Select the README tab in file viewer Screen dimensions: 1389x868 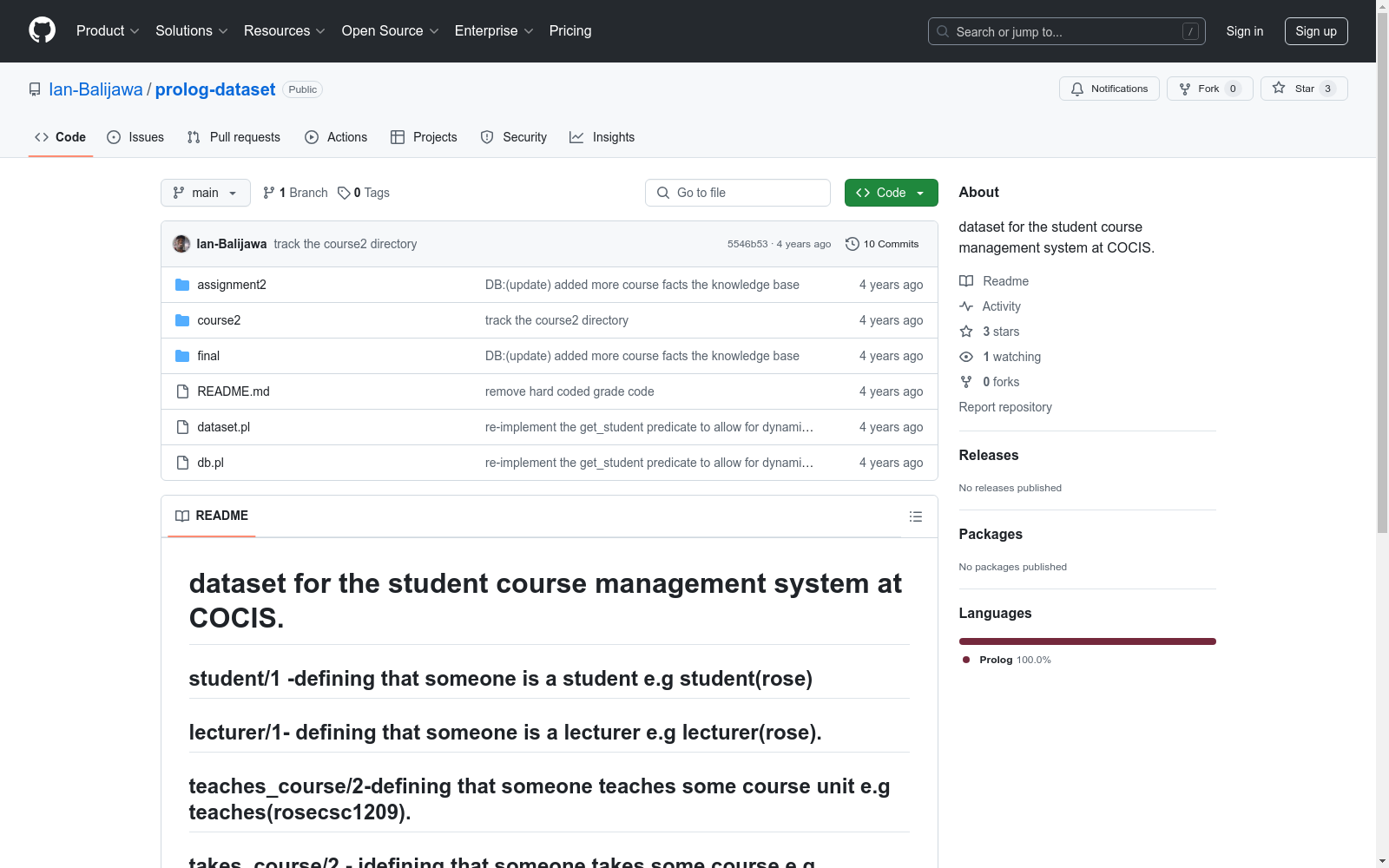[x=212, y=516]
